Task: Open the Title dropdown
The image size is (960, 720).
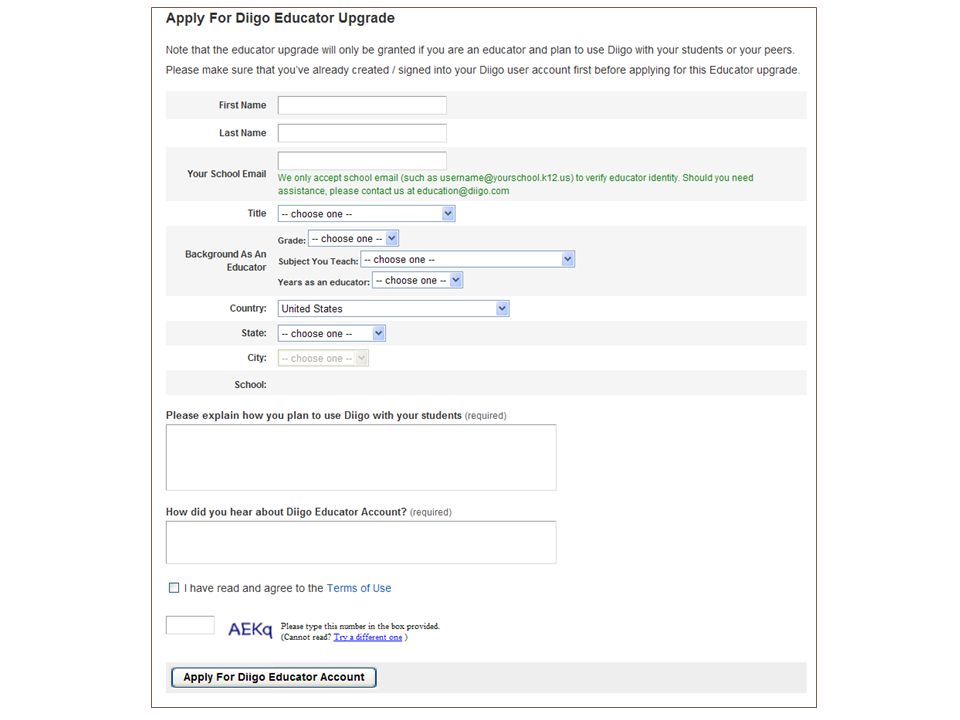Action: coord(366,214)
